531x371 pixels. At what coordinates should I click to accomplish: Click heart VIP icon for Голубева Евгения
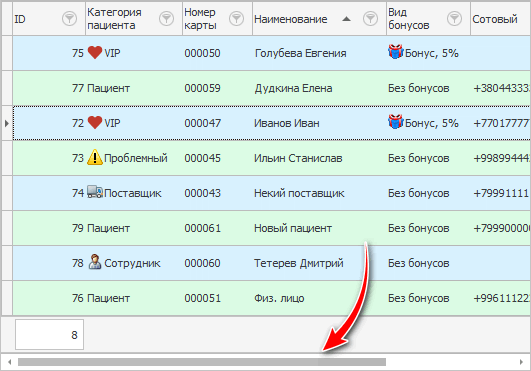(95, 52)
